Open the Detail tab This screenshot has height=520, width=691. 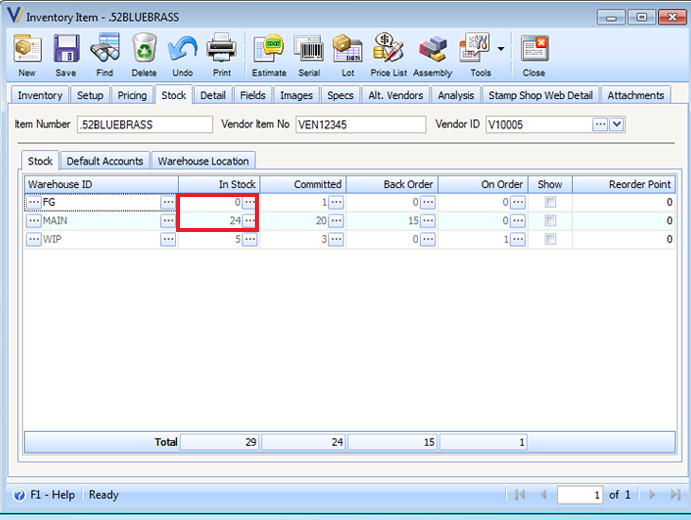[213, 95]
